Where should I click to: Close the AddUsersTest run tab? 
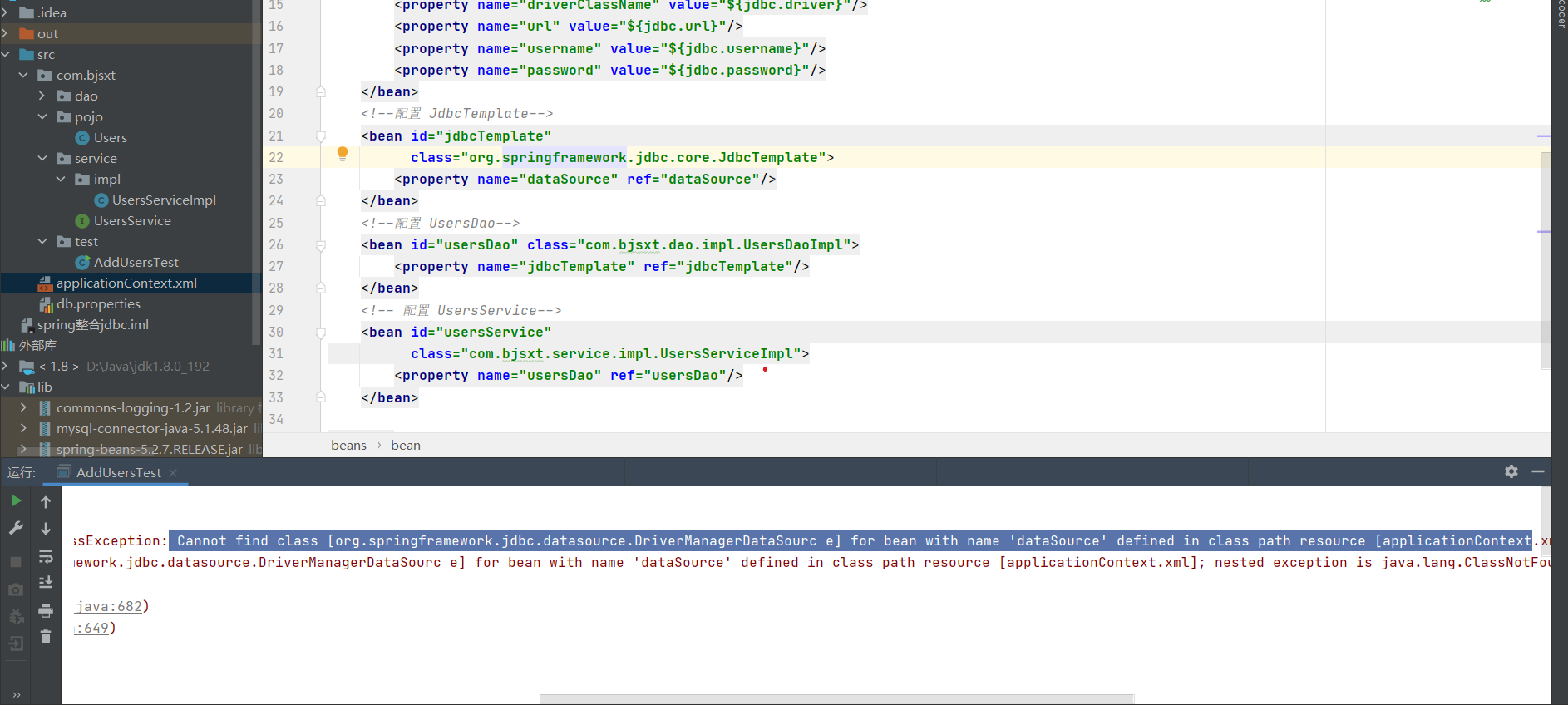pyautogui.click(x=173, y=473)
